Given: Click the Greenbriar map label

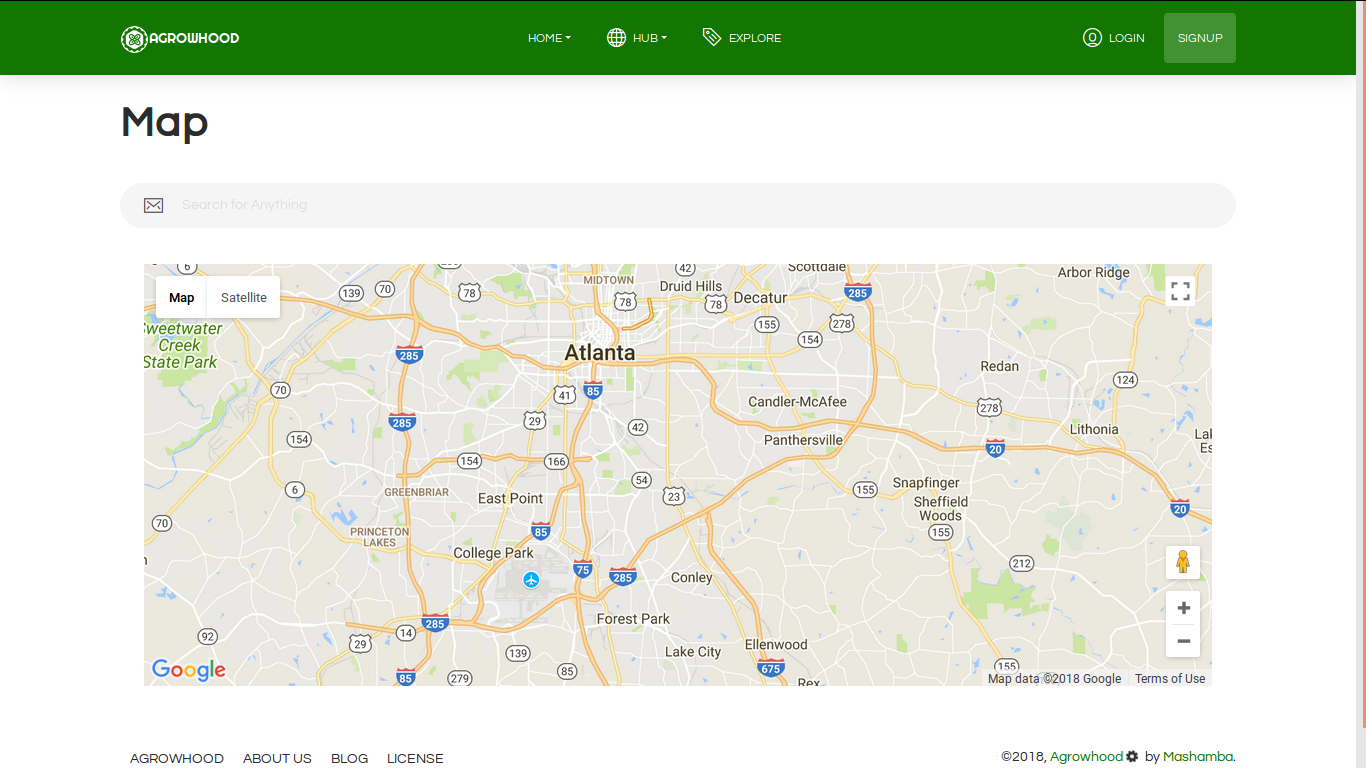Looking at the screenshot, I should 416,492.
